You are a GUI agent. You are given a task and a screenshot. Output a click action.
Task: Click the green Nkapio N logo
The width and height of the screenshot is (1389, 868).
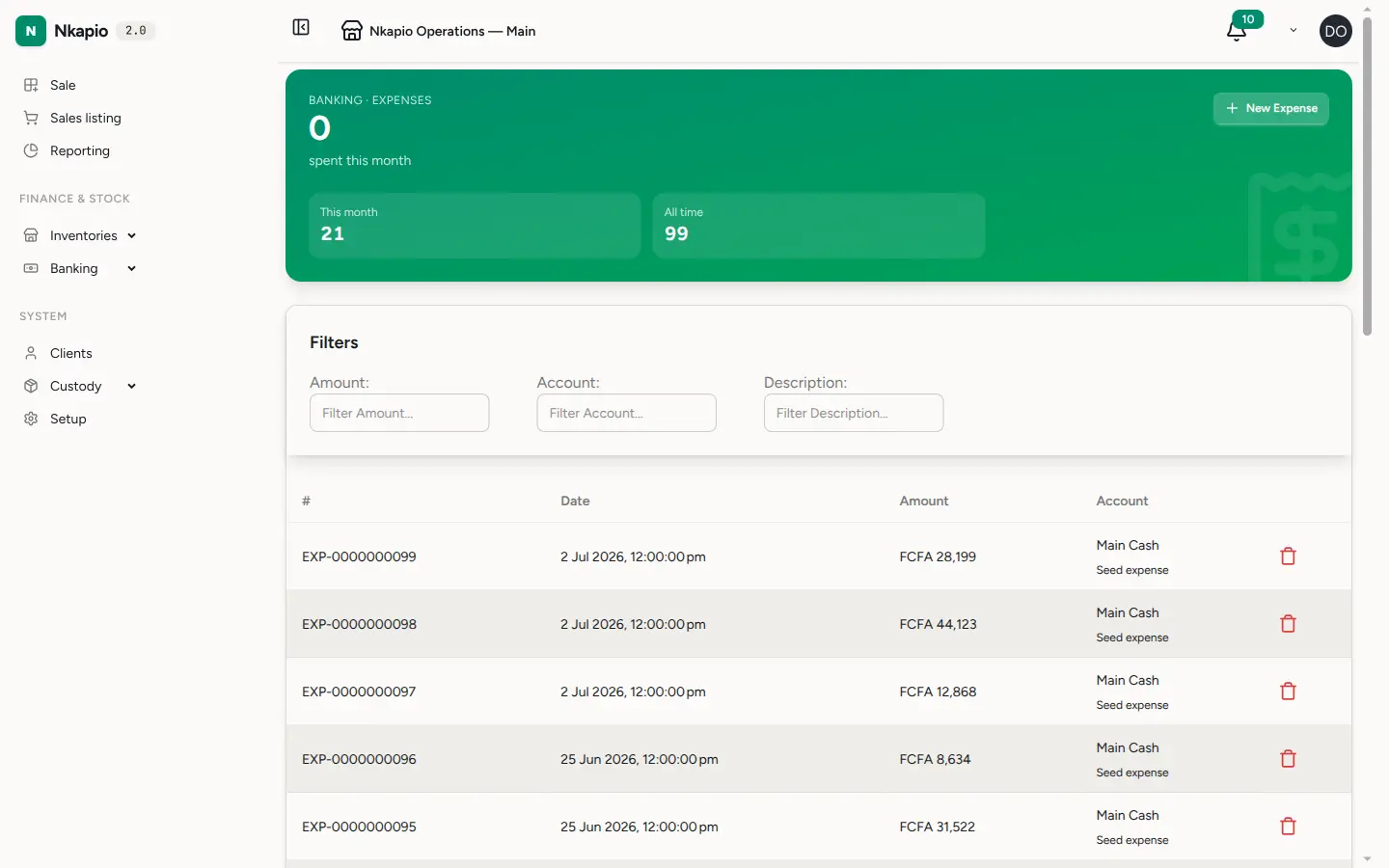point(31,31)
